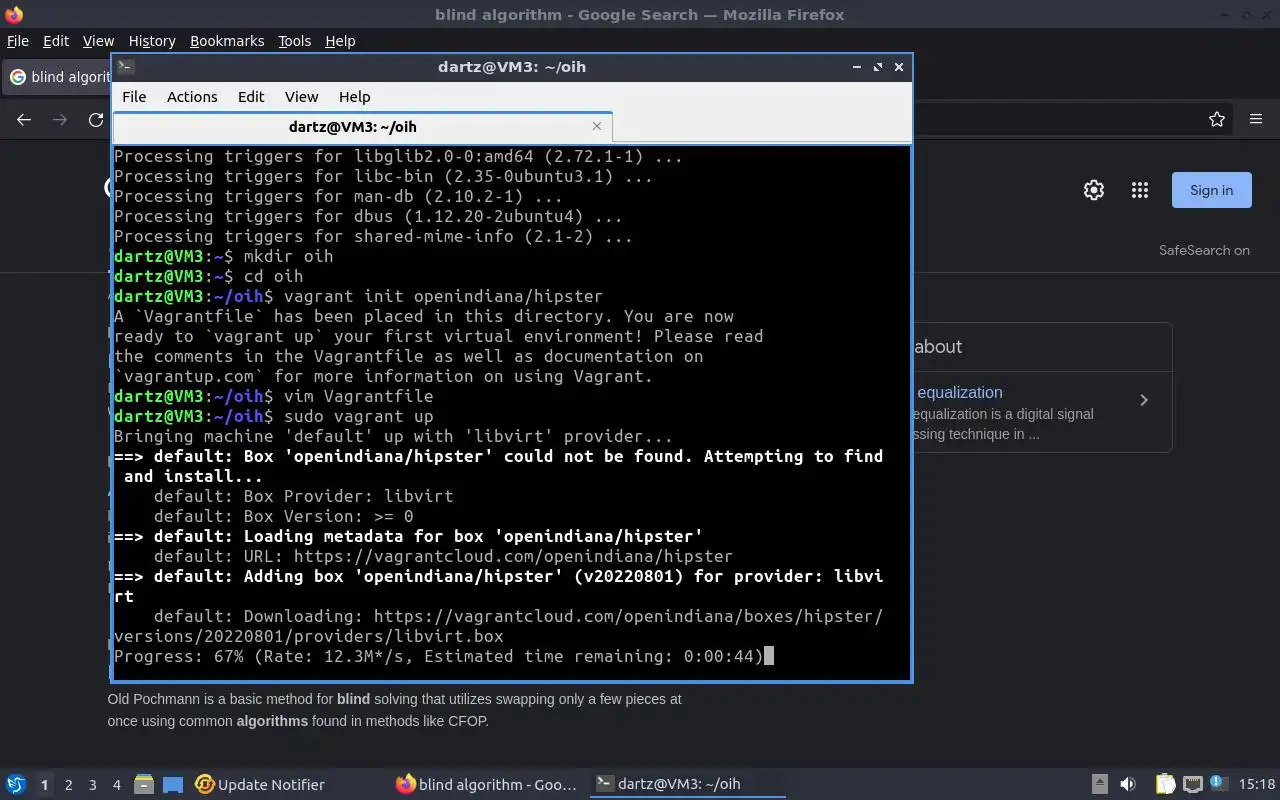Image resolution: width=1280 pixels, height=800 pixels.
Task: Click SafeSearch on label
Action: click(1204, 250)
